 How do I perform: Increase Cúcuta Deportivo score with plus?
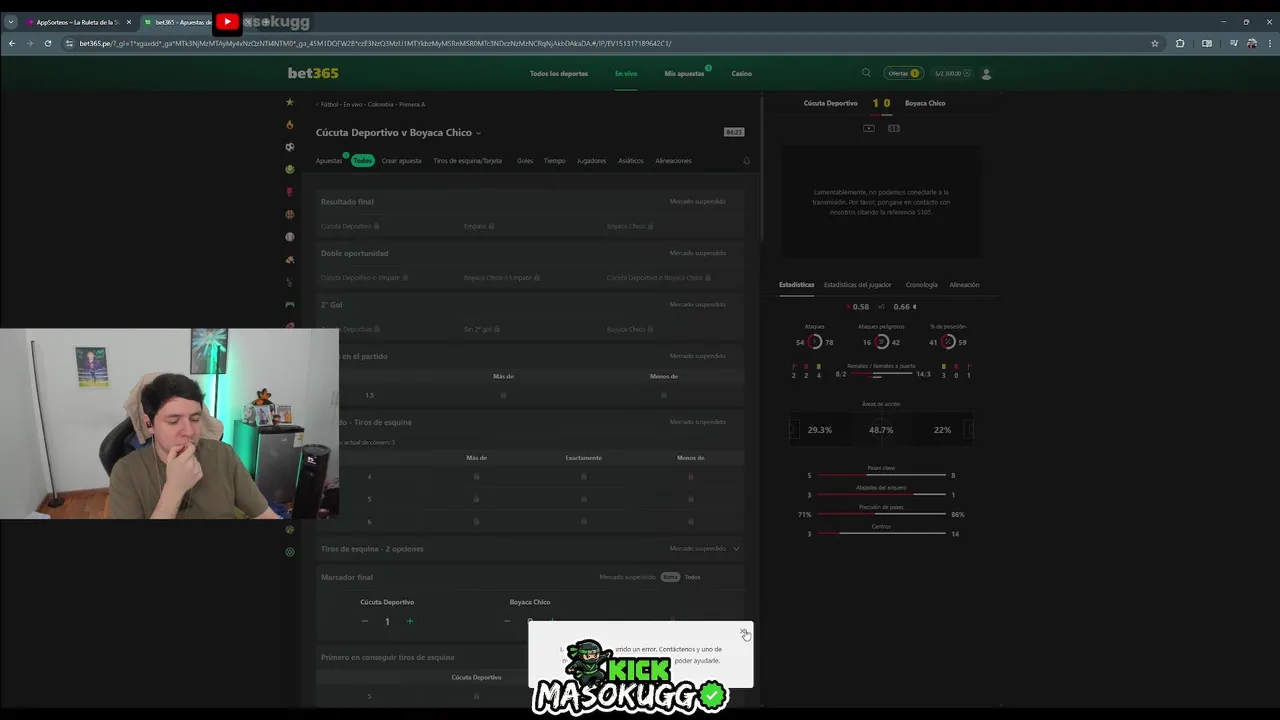[410, 621]
